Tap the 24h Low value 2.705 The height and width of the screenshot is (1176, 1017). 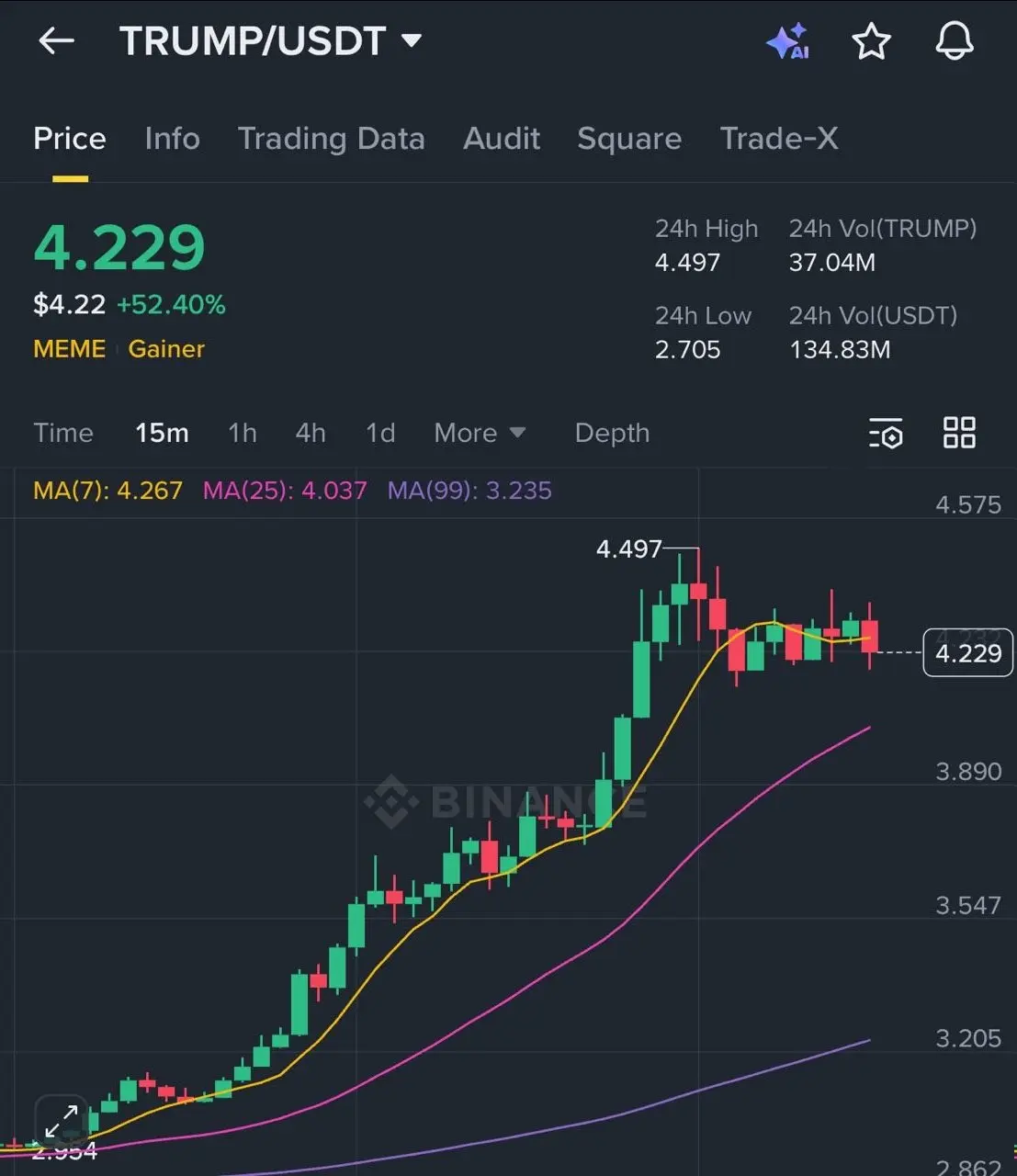tap(687, 349)
